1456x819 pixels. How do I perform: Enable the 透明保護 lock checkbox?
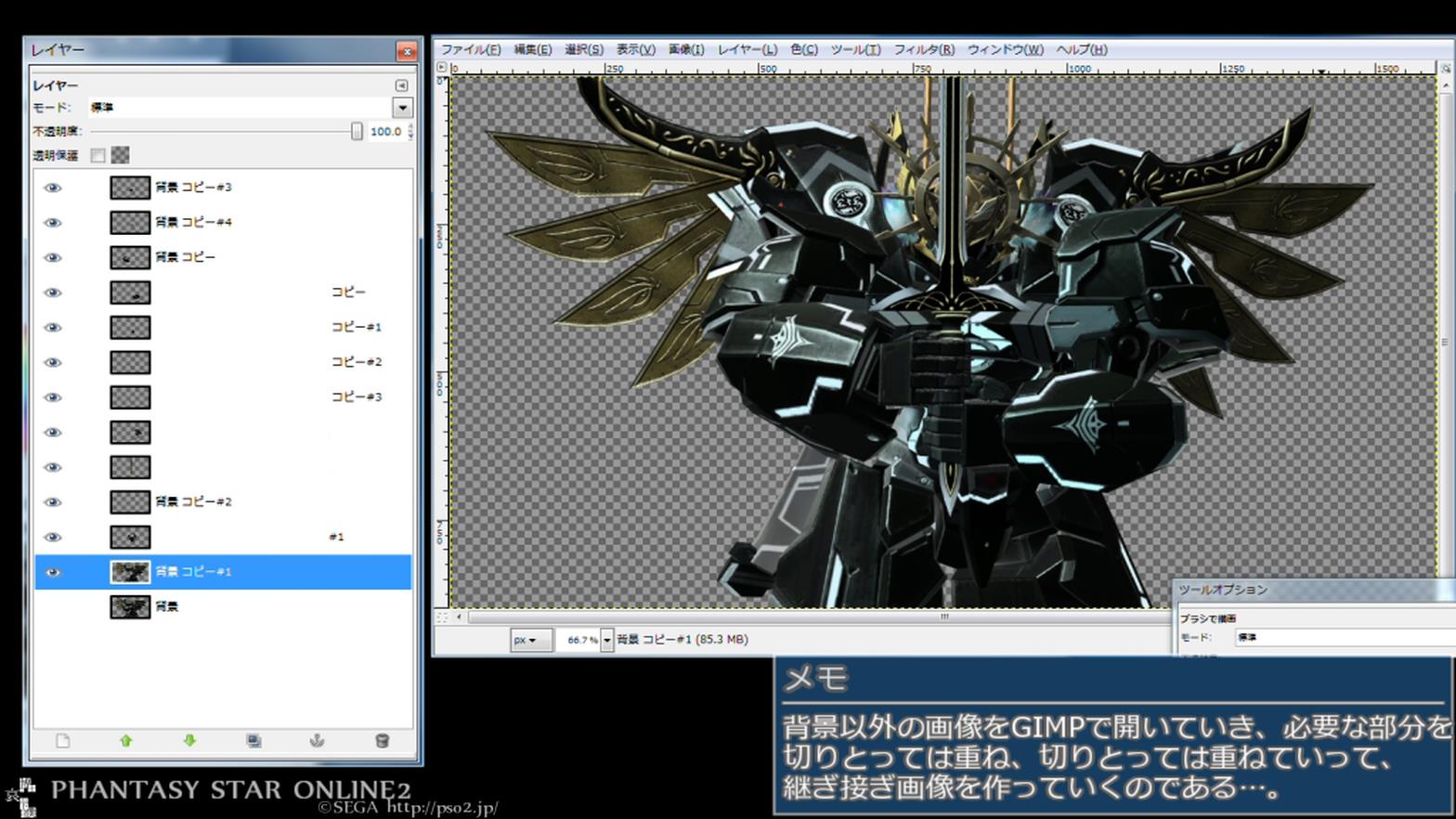tap(97, 155)
